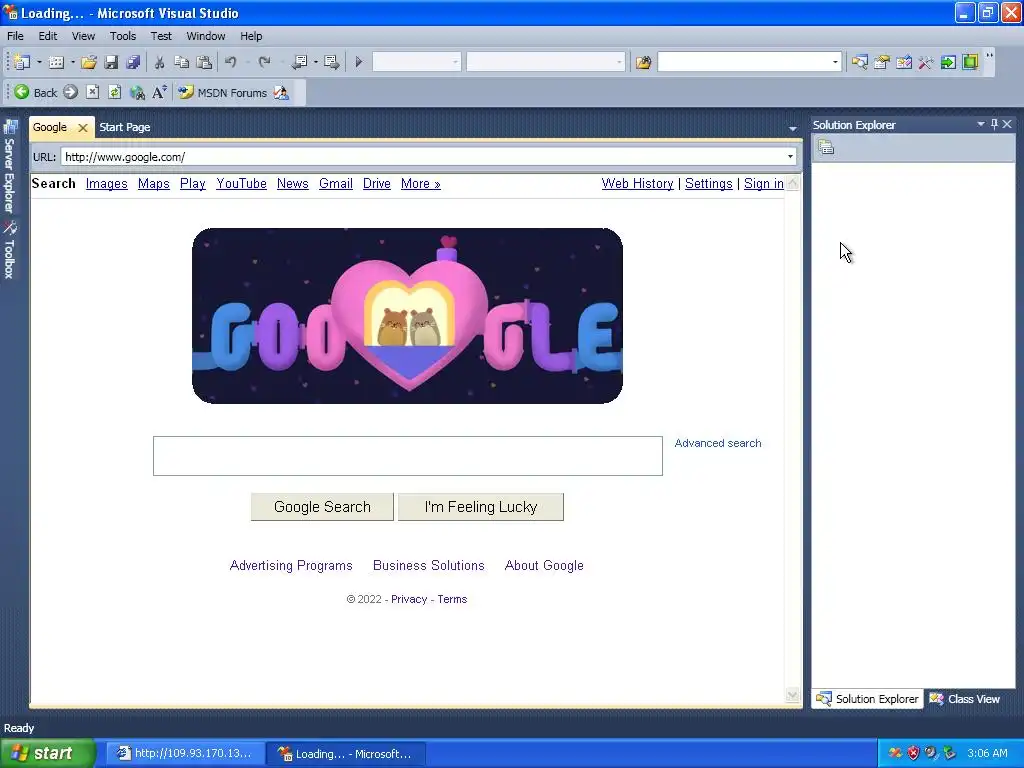Viewport: 1024px width, 768px height.
Task: Click the Advanced search link
Action: coord(718,443)
